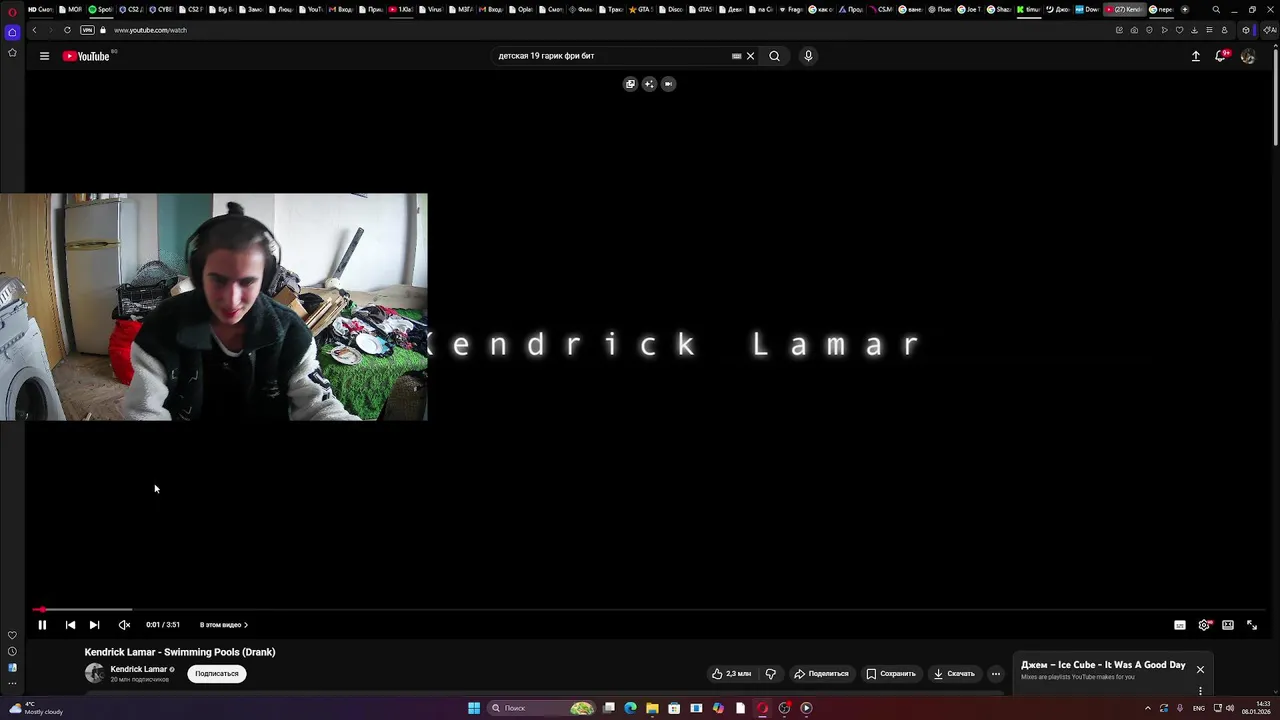Open the Kendrick Lamar channel link
The image size is (1280, 720).
click(138, 669)
